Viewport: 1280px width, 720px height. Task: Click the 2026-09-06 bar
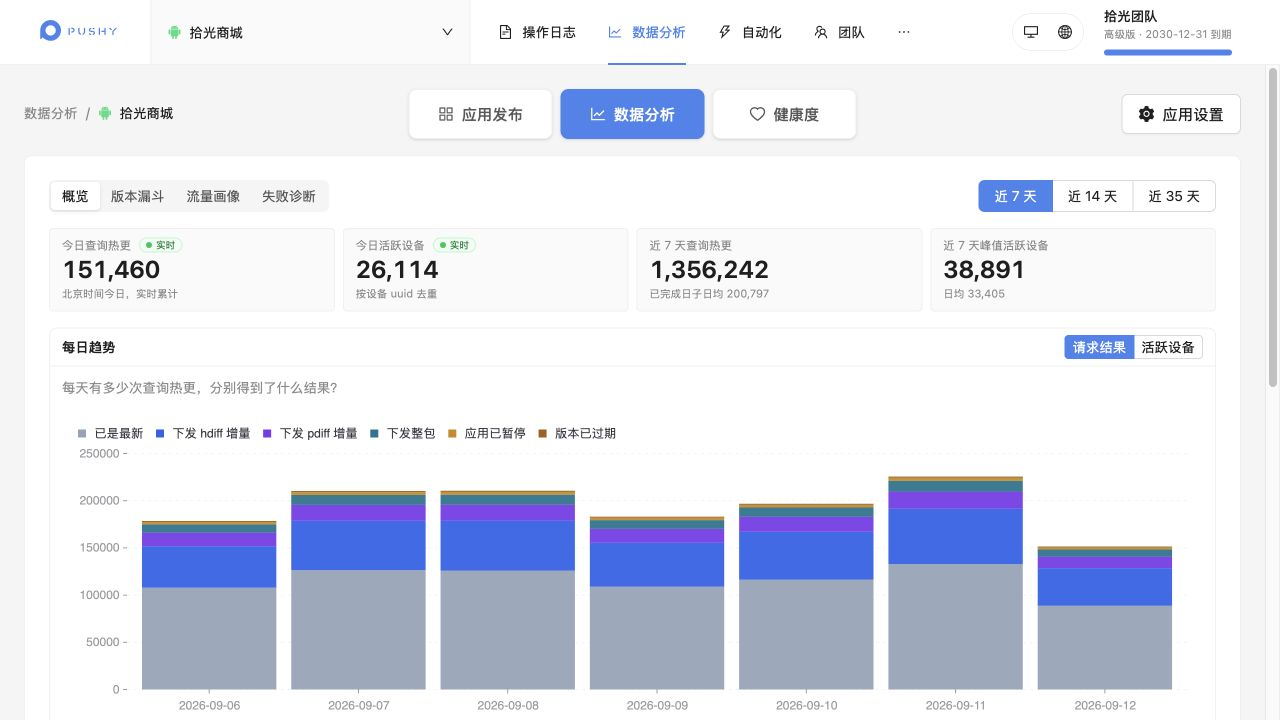pos(209,605)
